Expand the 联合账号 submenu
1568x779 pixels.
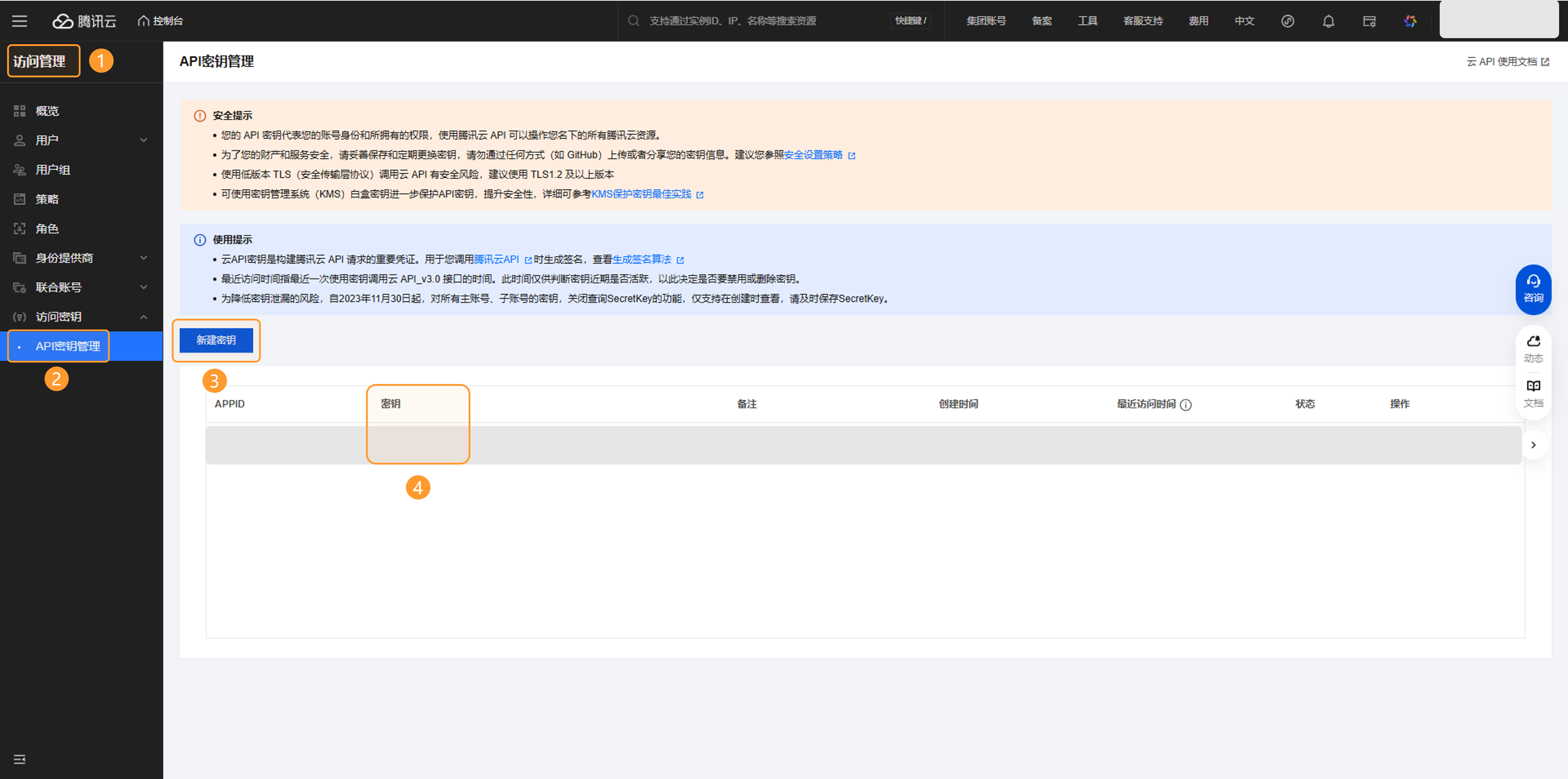[x=143, y=287]
